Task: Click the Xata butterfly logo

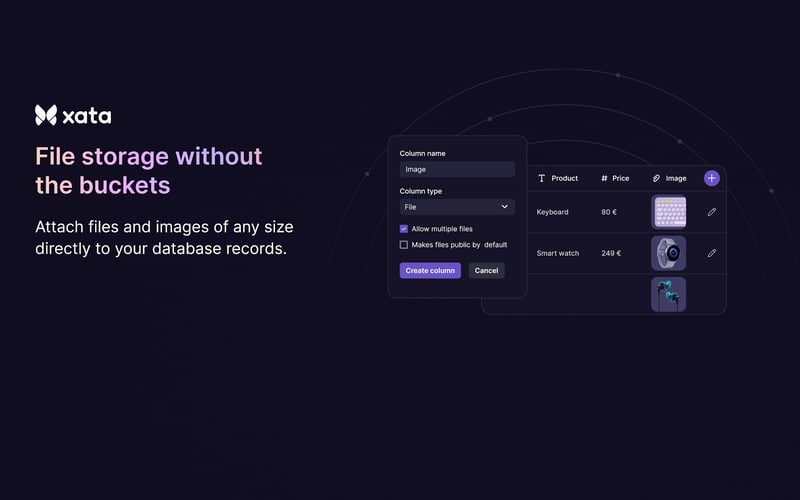Action: coord(46,115)
